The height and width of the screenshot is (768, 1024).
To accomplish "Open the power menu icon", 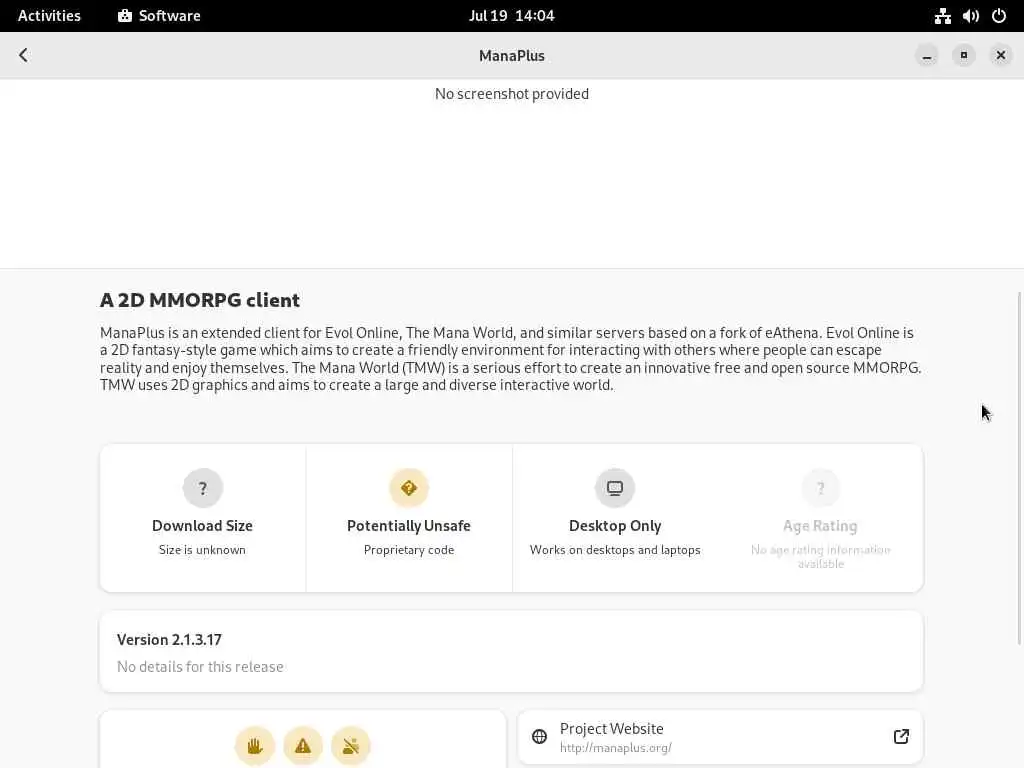I will (x=999, y=16).
